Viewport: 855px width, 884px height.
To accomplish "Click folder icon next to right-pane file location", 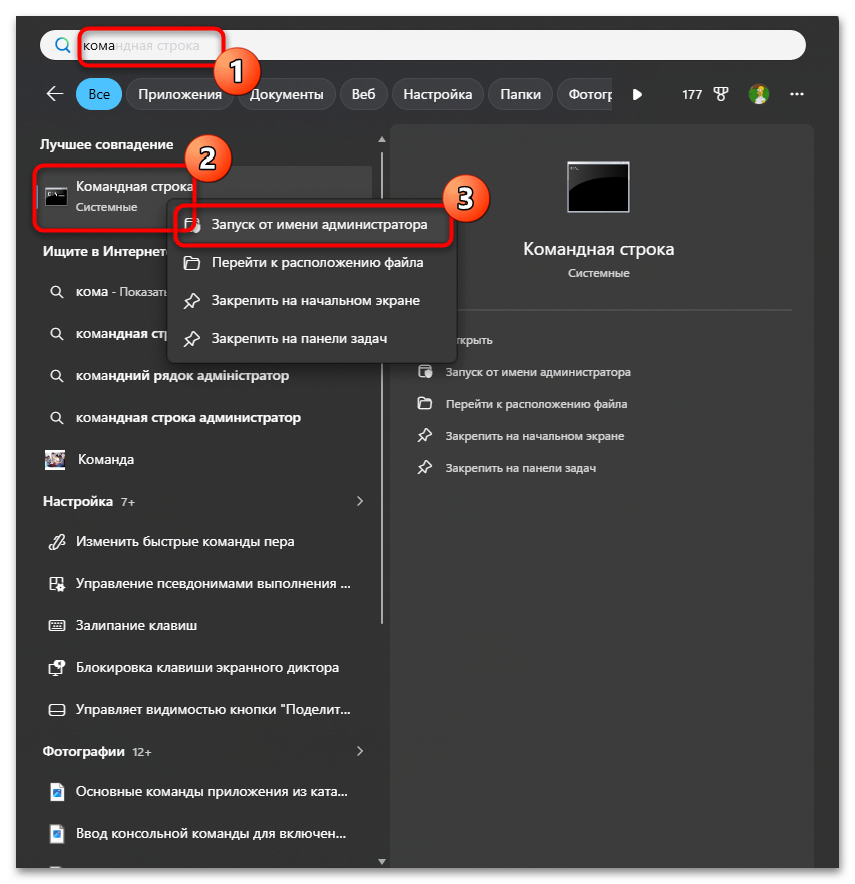I will coord(424,404).
